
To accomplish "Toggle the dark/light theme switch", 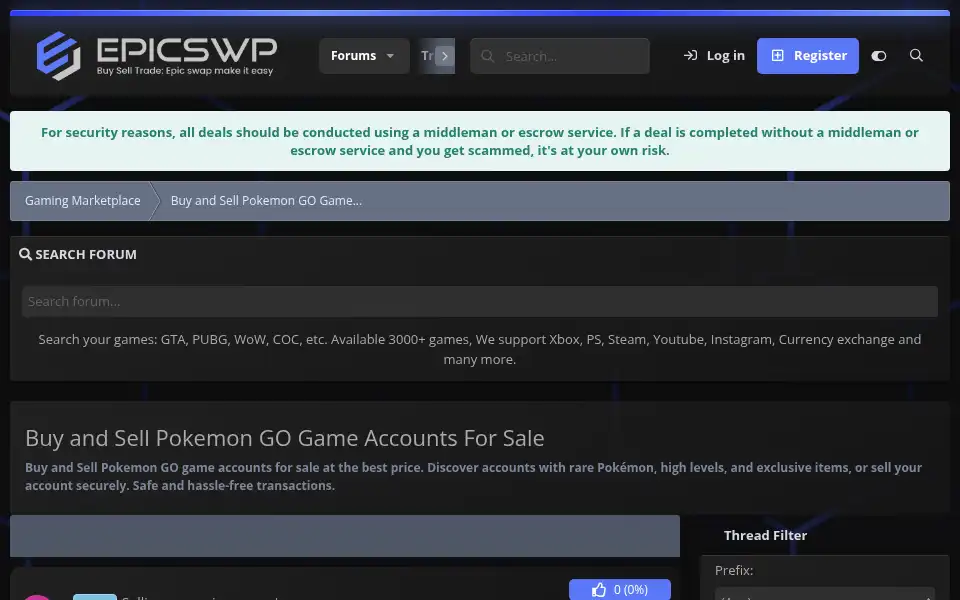I will (879, 56).
